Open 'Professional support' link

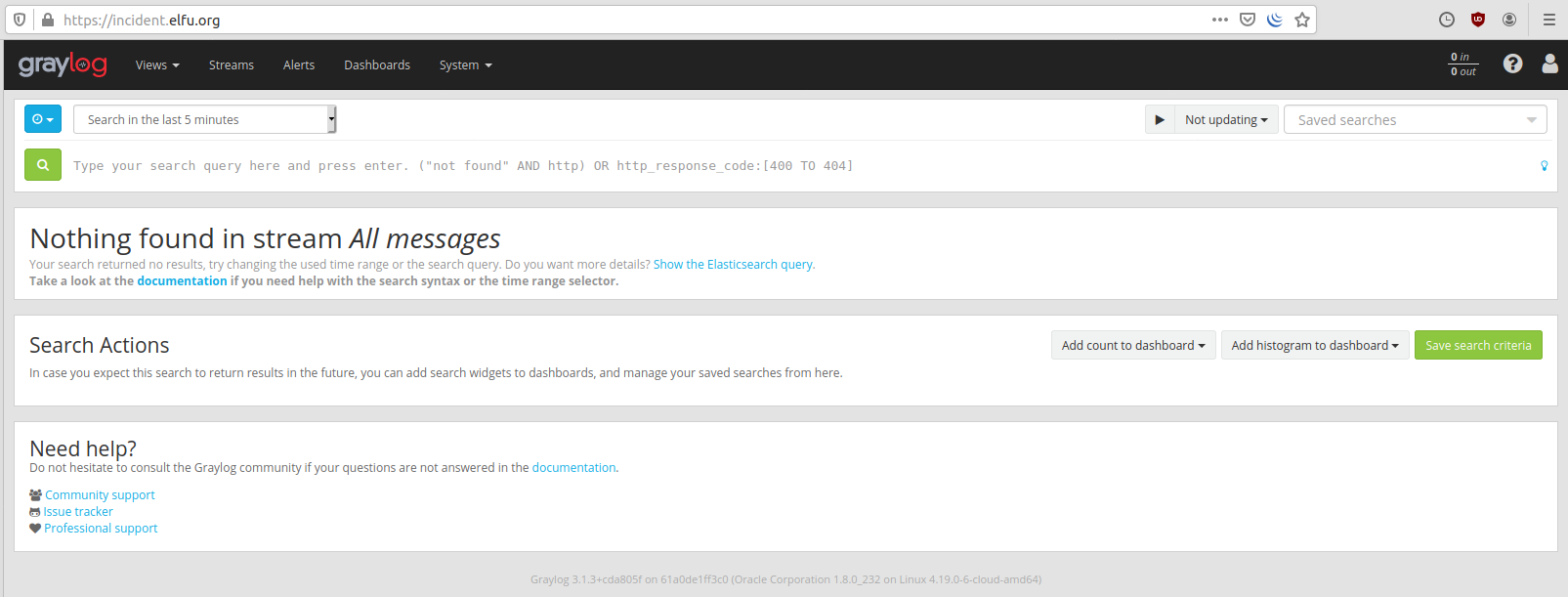pos(101,528)
